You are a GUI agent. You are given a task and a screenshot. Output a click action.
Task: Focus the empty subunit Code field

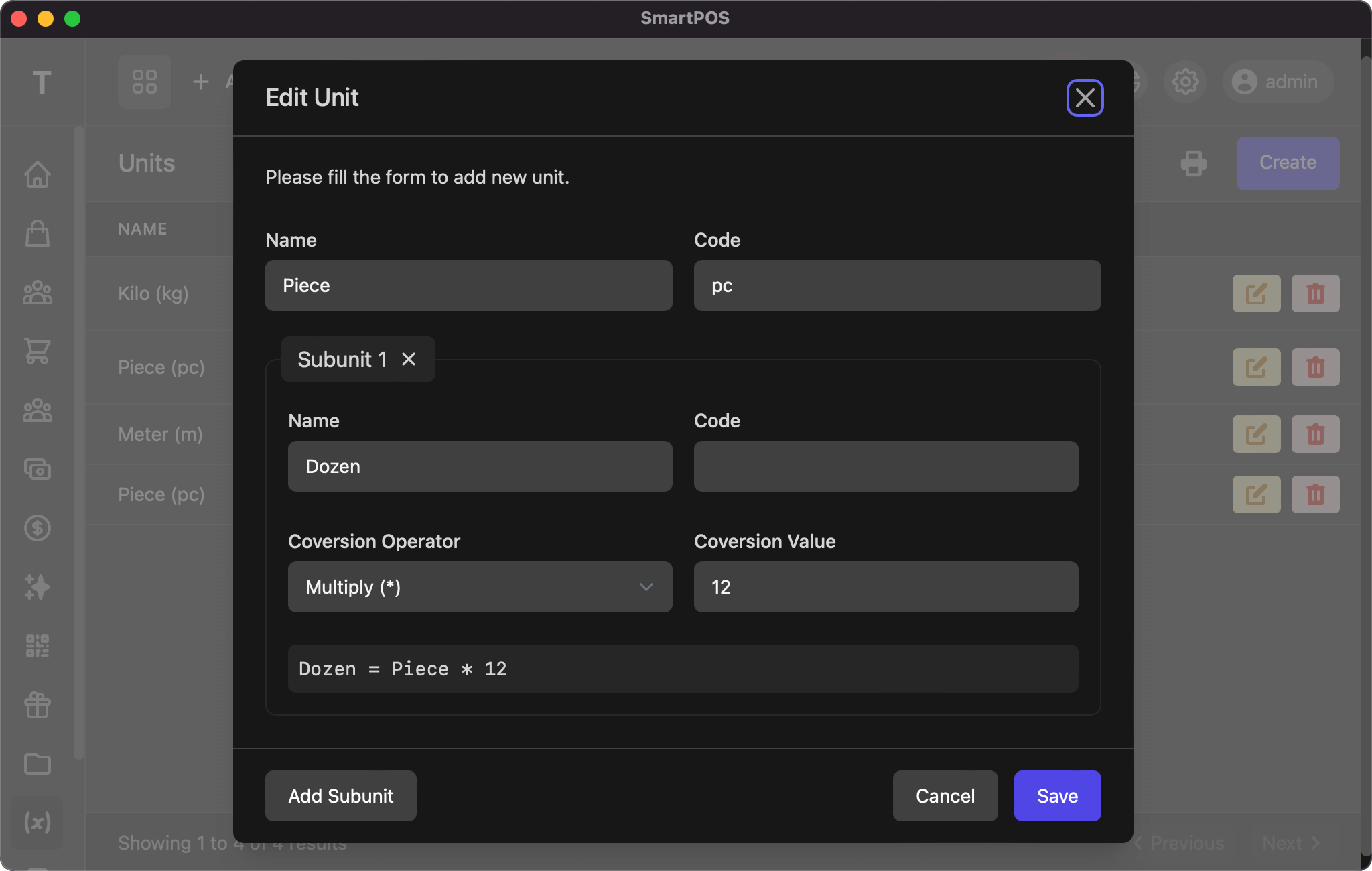click(x=886, y=466)
